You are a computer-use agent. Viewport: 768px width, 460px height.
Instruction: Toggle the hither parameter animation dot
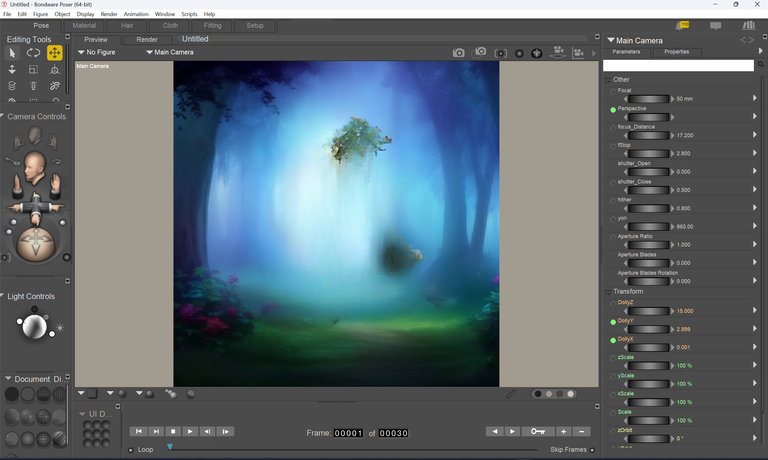(x=613, y=201)
